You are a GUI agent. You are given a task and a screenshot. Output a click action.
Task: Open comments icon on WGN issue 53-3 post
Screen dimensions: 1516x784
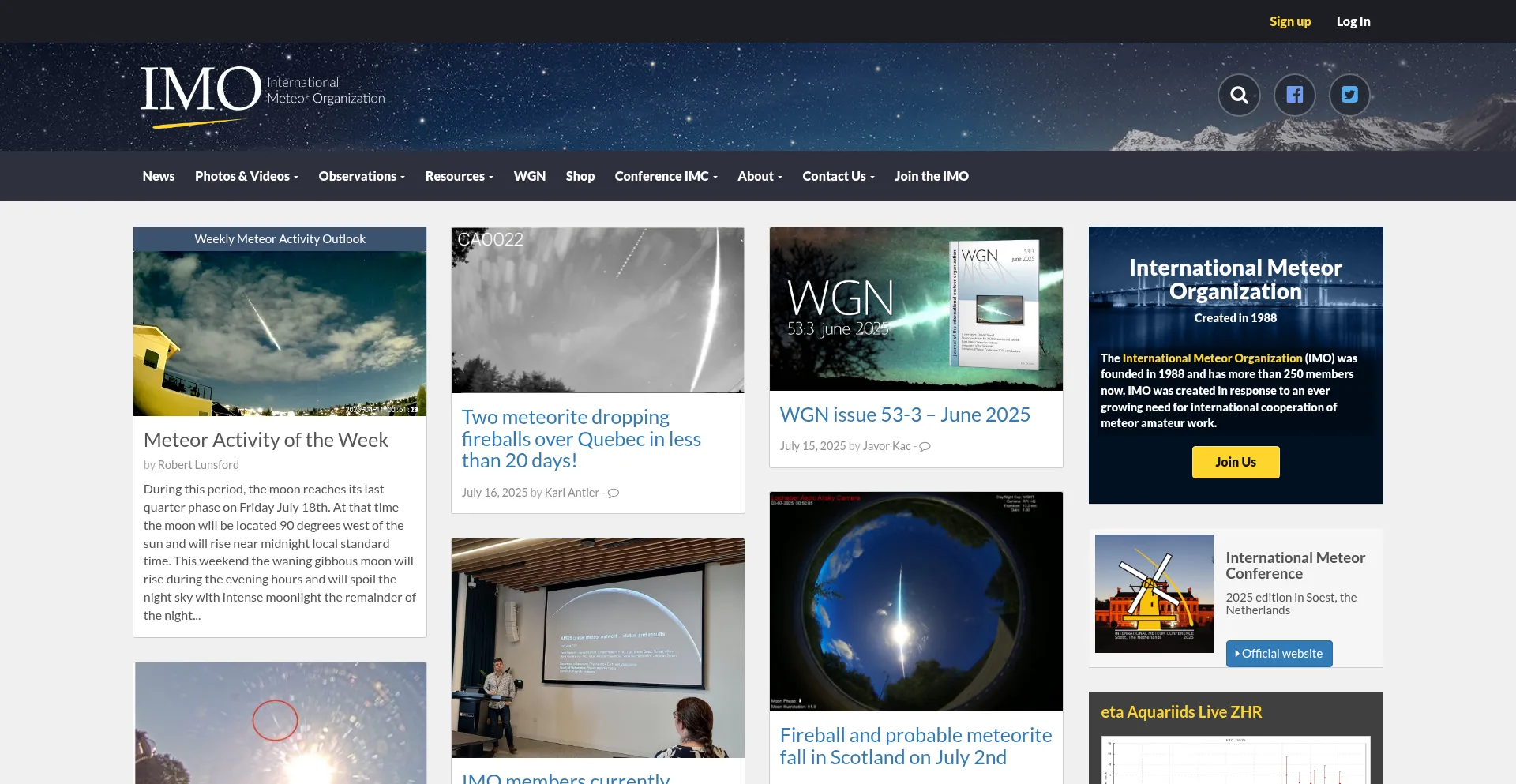[x=925, y=446]
